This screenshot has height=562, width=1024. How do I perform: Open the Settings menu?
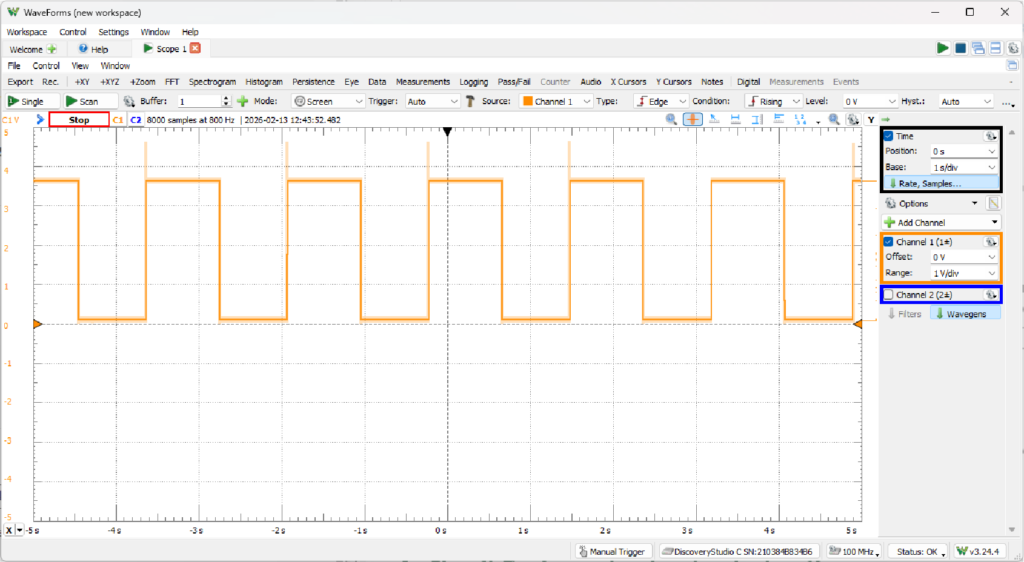click(x=113, y=32)
